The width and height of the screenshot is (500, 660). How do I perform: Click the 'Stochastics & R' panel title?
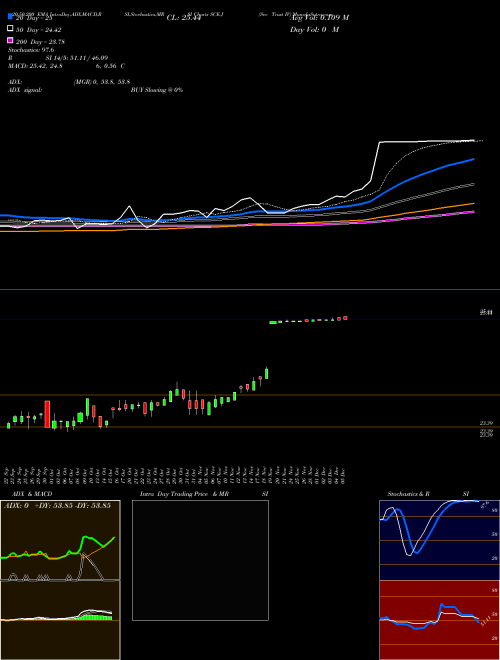[408, 494]
